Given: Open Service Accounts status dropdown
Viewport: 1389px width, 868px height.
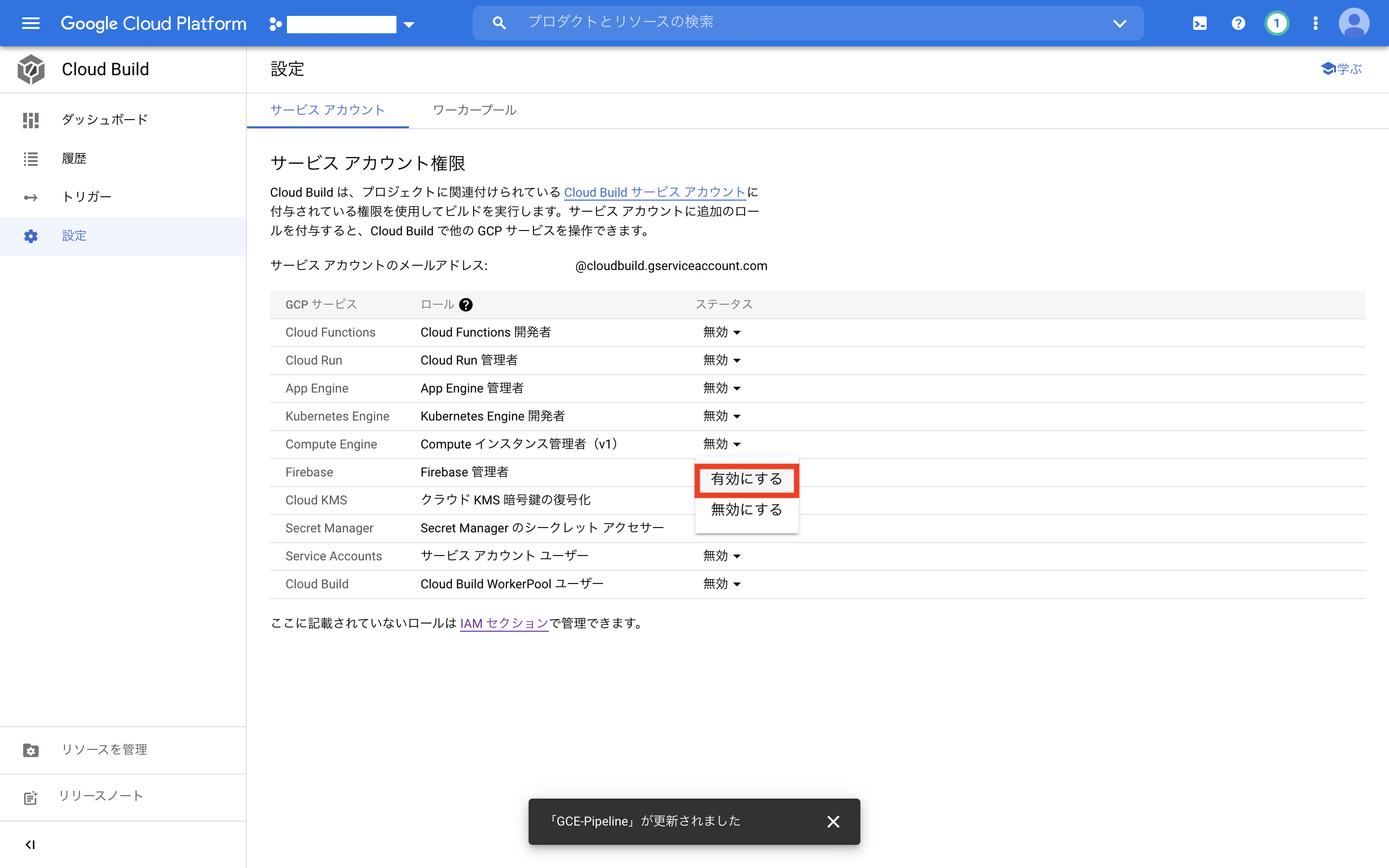Looking at the screenshot, I should (x=722, y=556).
